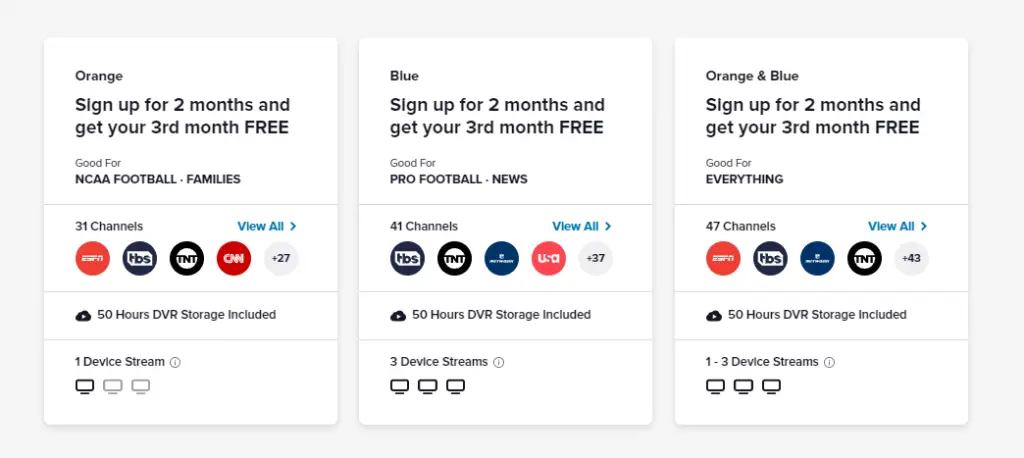Viewport: 1024px width, 458px height.
Task: View all 31 channels in the Orange plan
Action: click(x=267, y=226)
